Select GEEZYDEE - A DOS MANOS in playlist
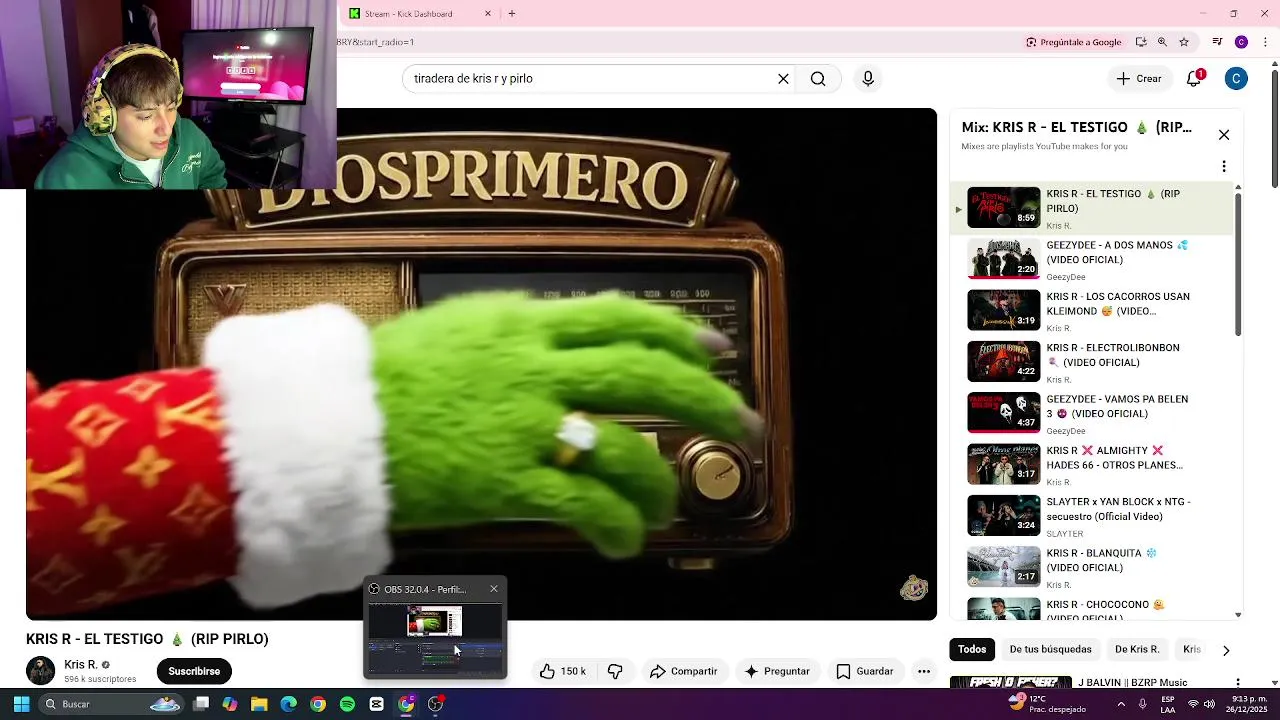1280x720 pixels. (x=1090, y=259)
